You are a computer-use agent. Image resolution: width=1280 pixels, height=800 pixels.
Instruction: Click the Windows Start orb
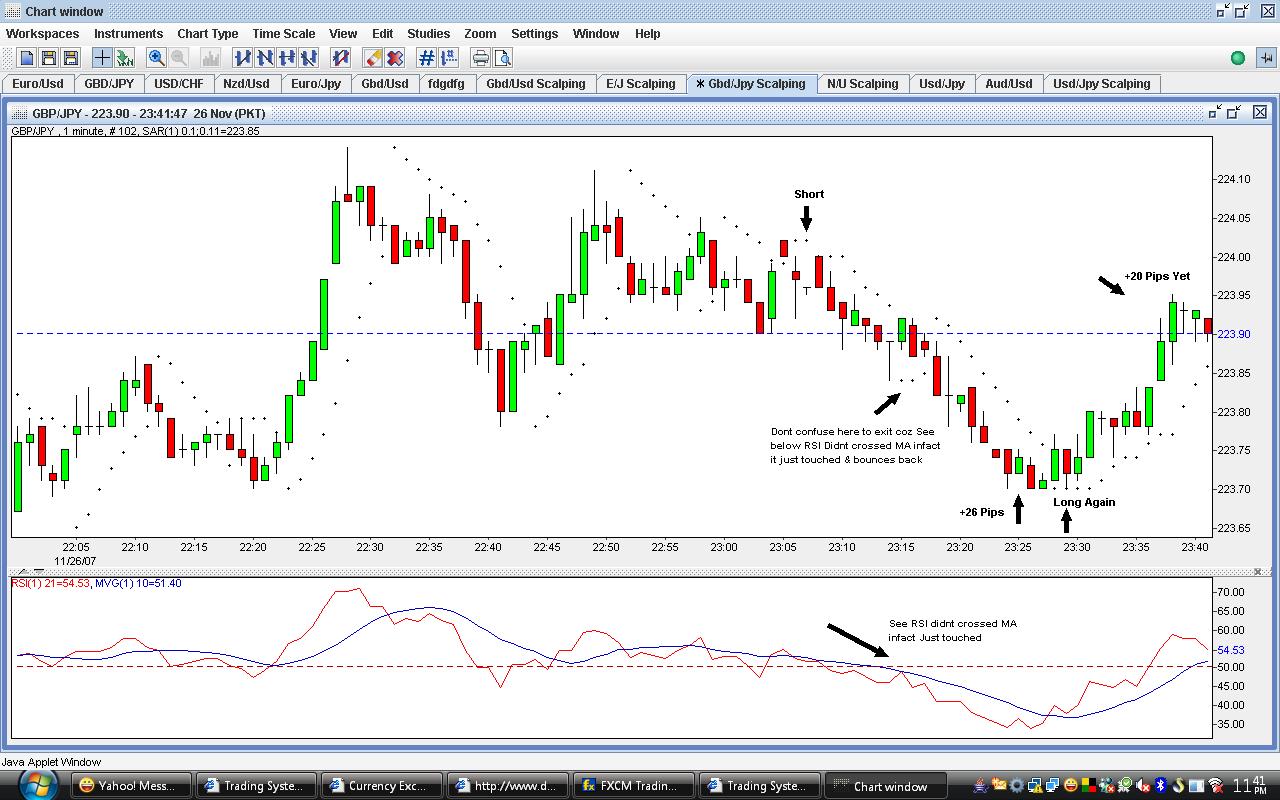[x=35, y=785]
